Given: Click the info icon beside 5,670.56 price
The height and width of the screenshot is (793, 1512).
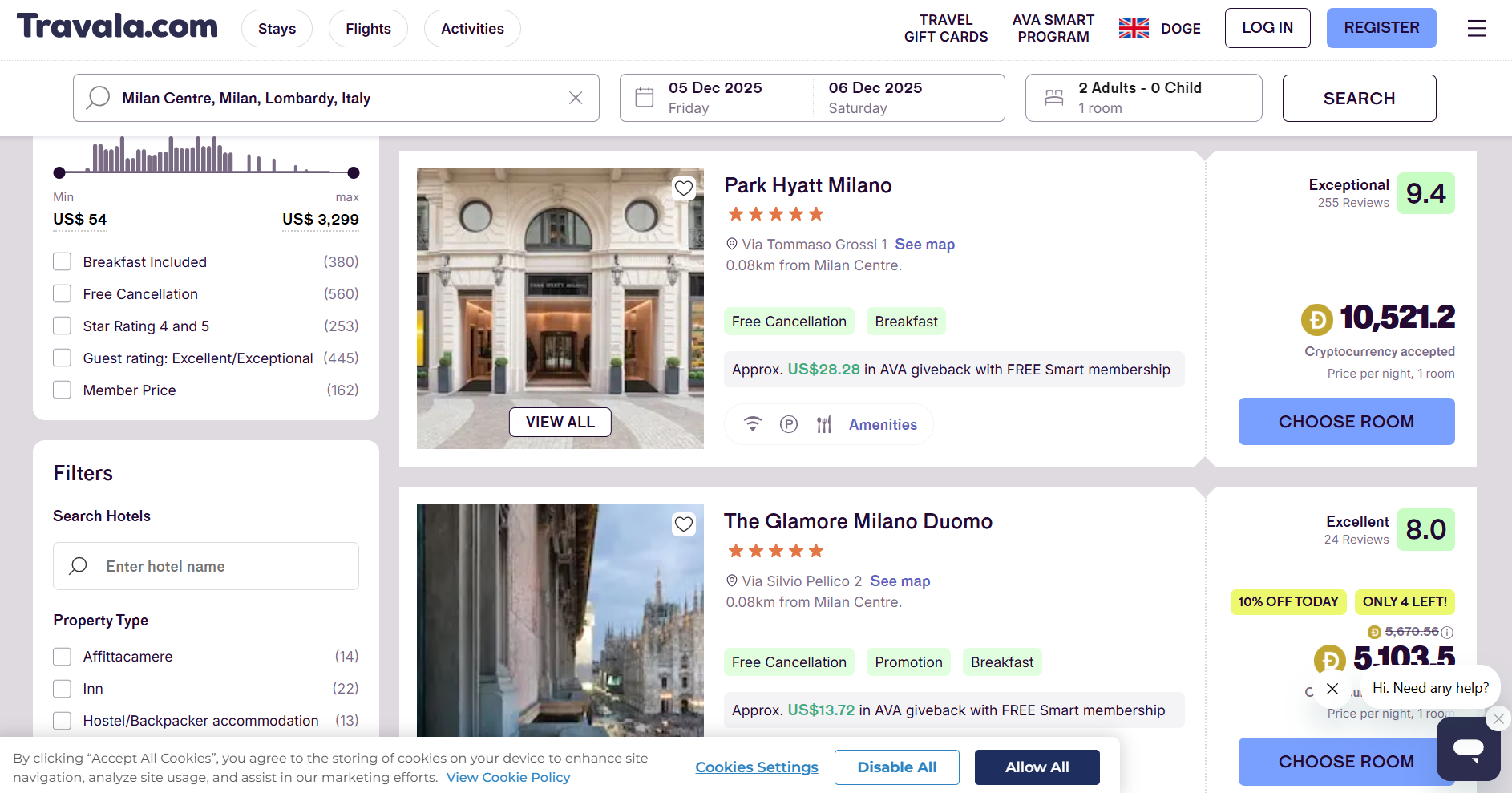Looking at the screenshot, I should tap(1447, 632).
